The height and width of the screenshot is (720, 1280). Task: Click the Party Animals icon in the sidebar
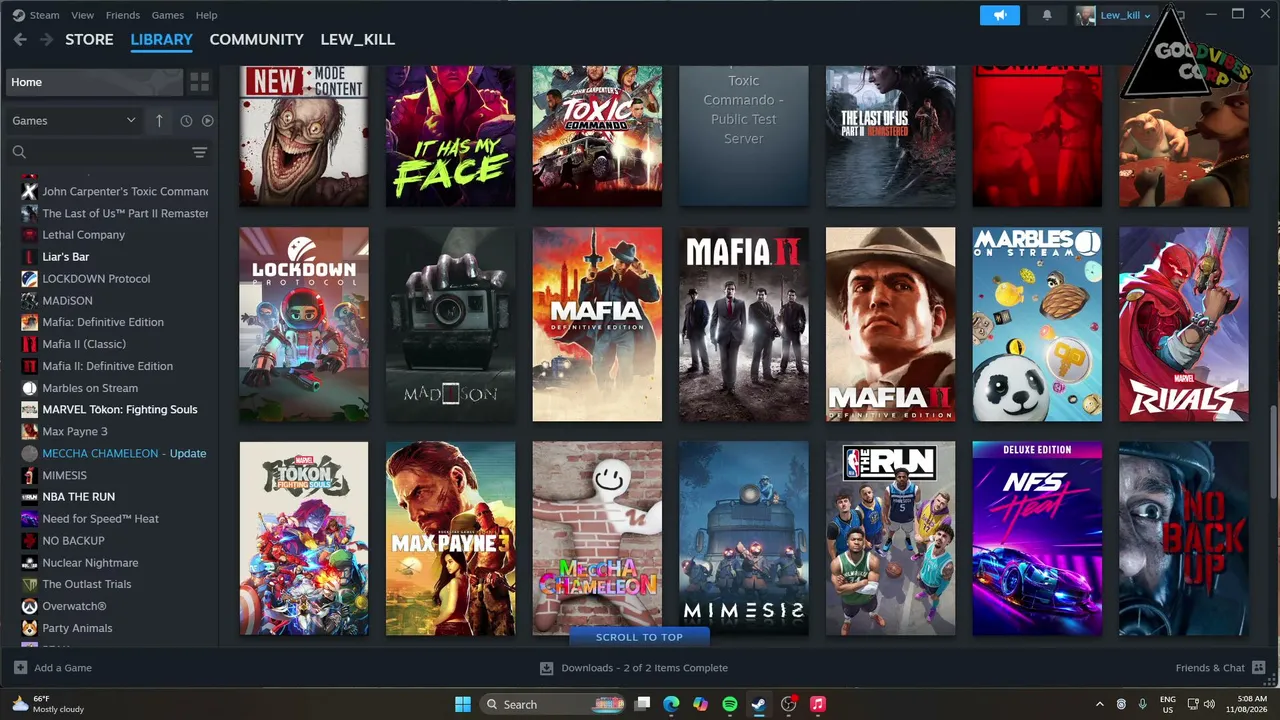30,628
